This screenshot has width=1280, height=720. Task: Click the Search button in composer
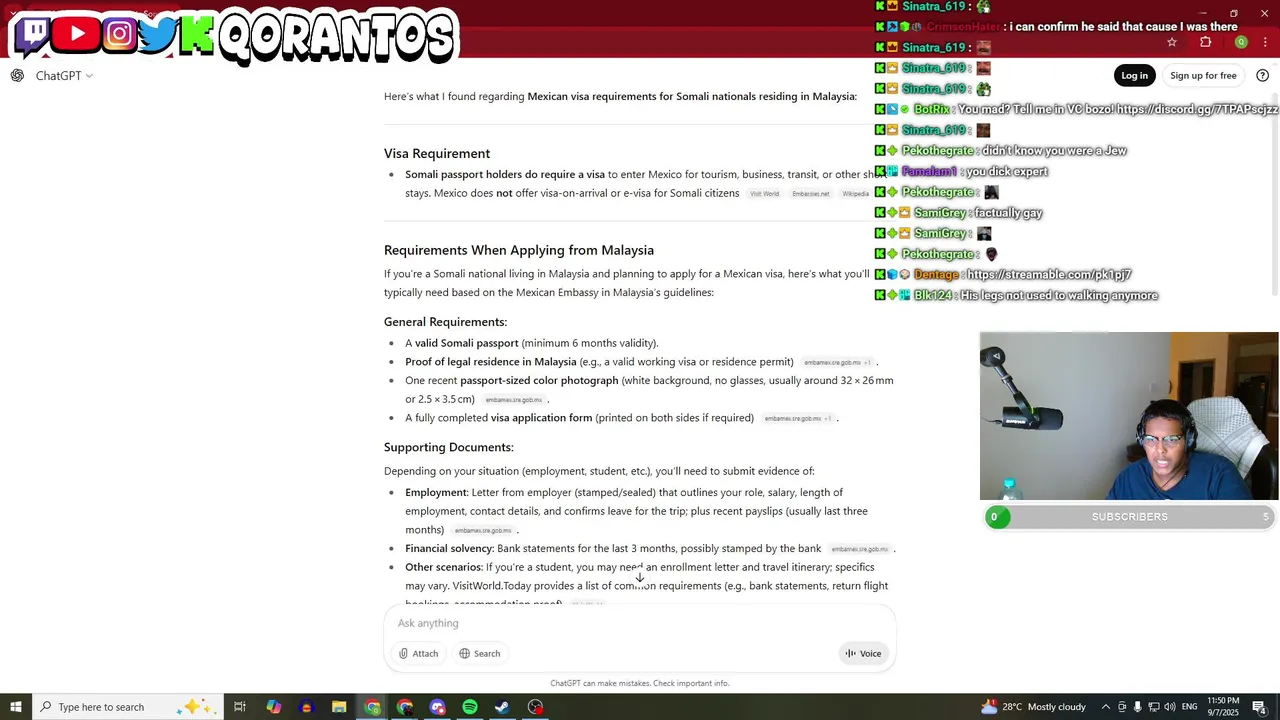click(480, 654)
